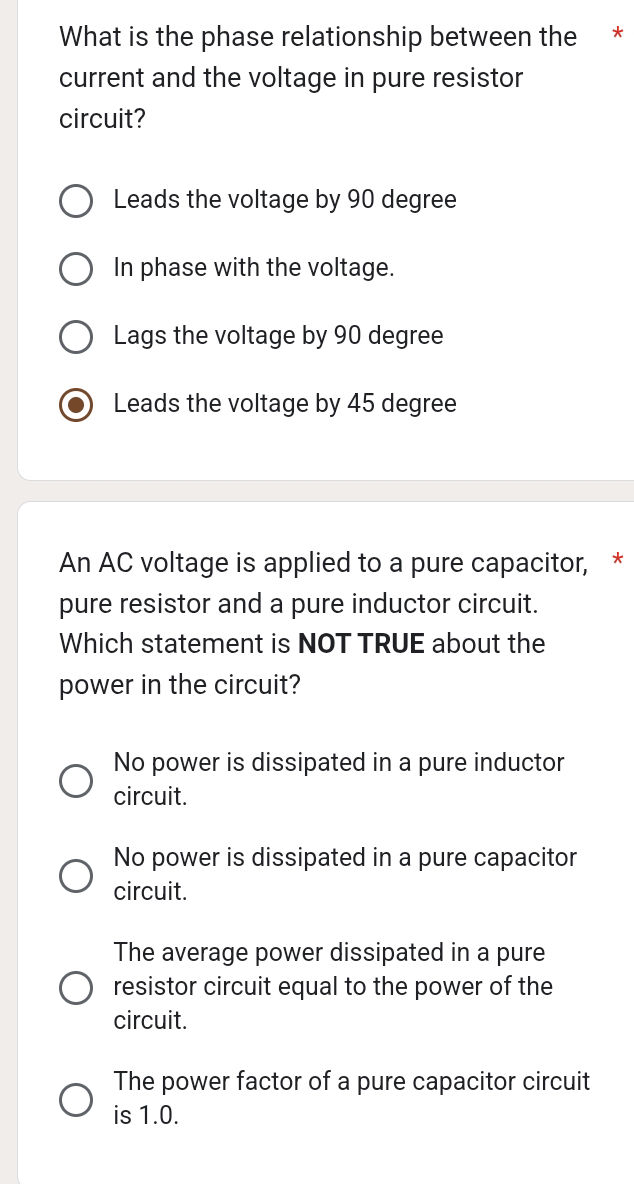Click the 'average power dissipated in a pure resistor' text
The image size is (634, 1184).
tap(333, 986)
